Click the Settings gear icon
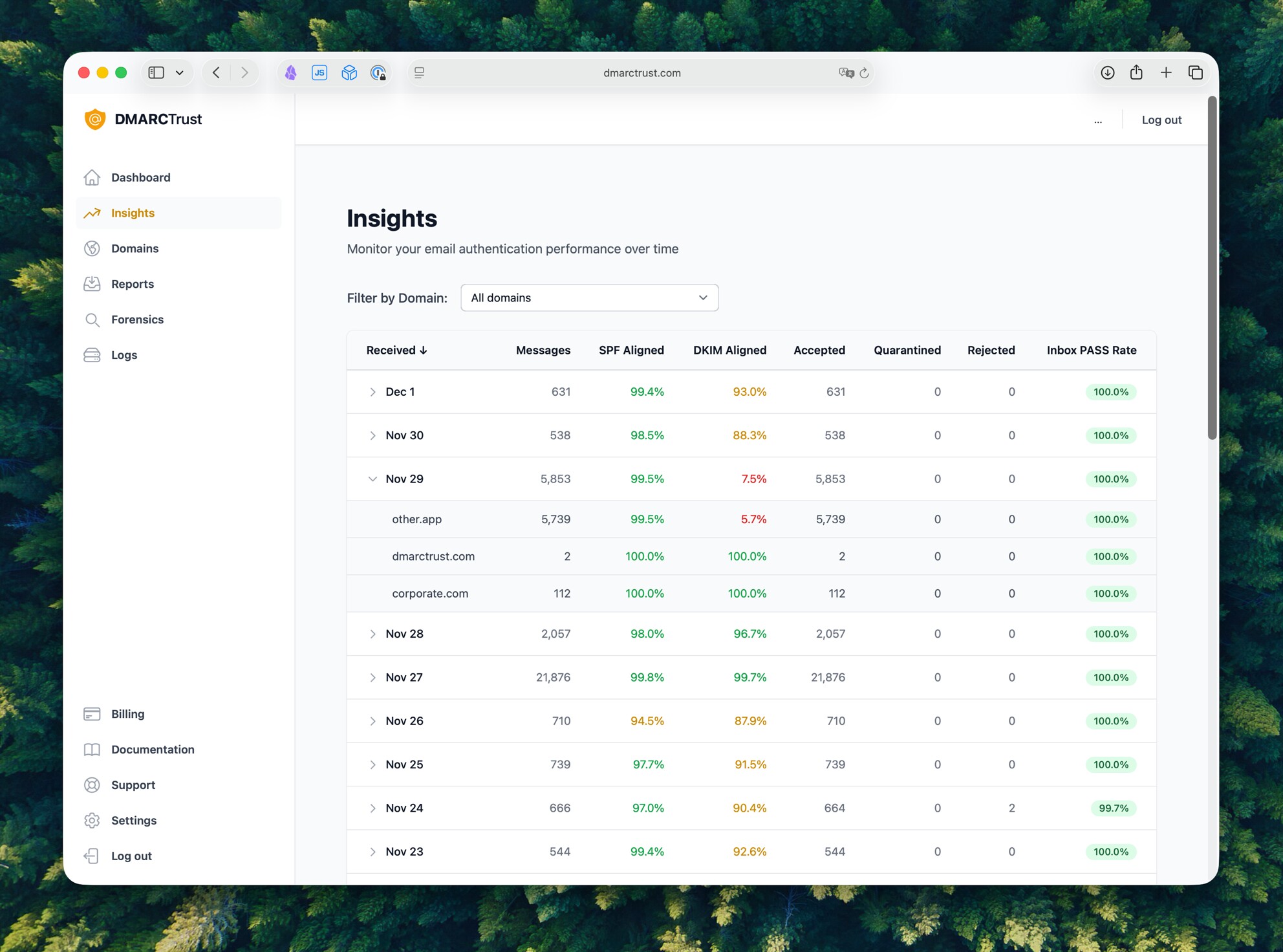 coord(92,820)
